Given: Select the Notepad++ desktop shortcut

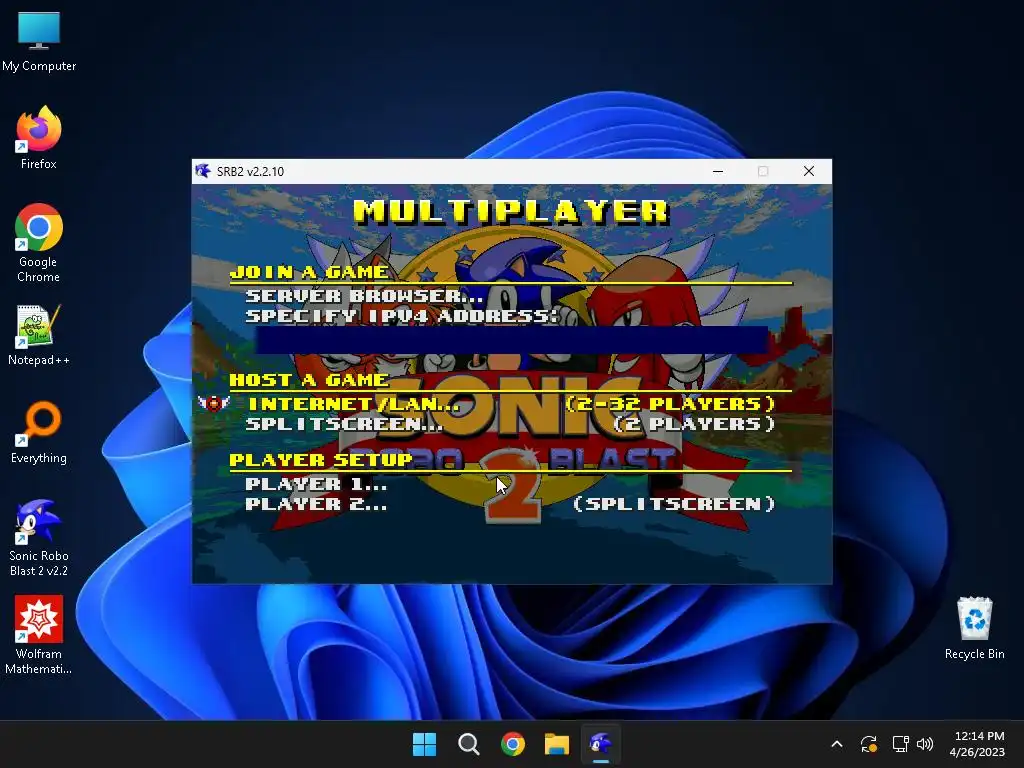Looking at the screenshot, I should 39,336.
